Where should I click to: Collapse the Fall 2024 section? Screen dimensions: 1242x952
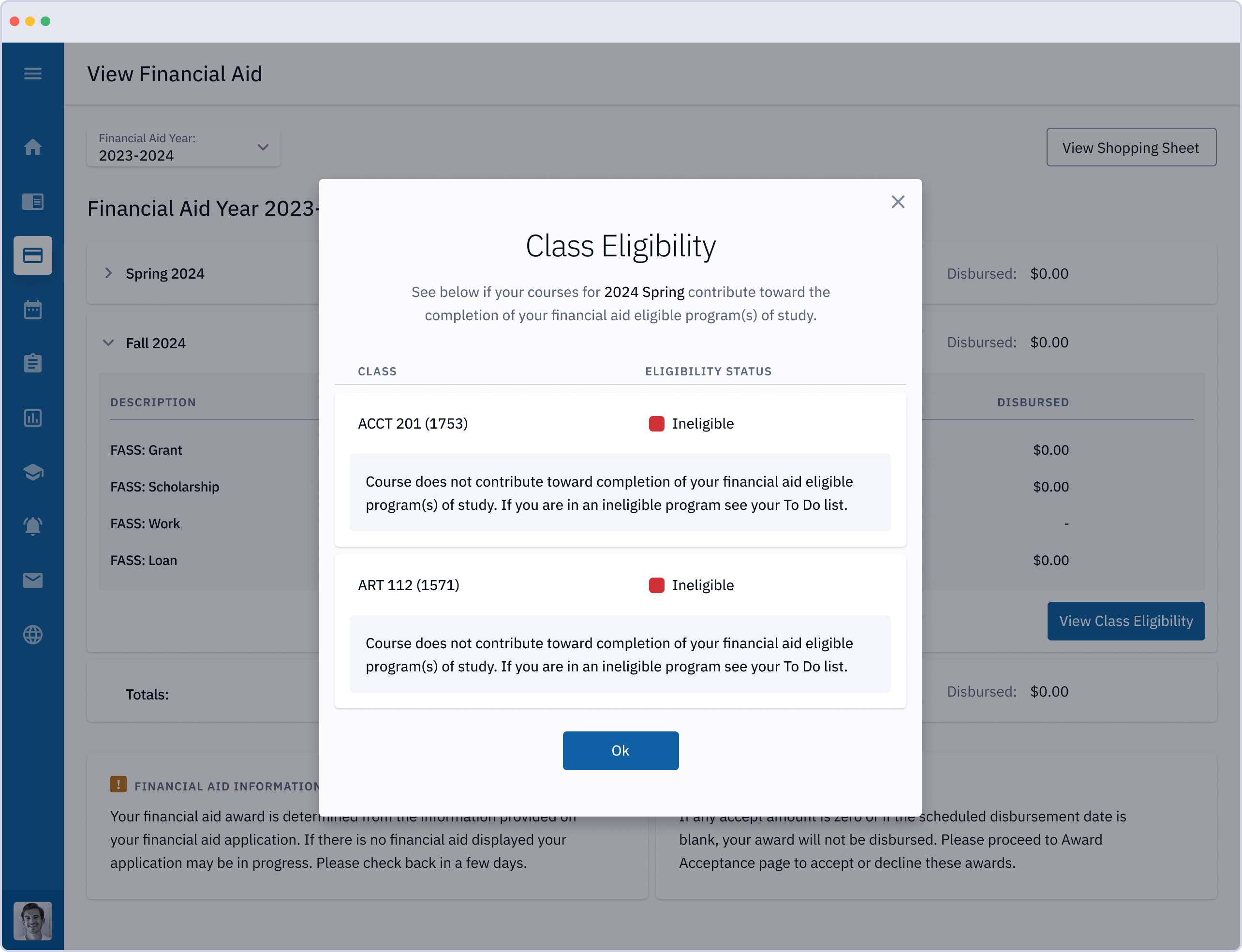coord(109,343)
